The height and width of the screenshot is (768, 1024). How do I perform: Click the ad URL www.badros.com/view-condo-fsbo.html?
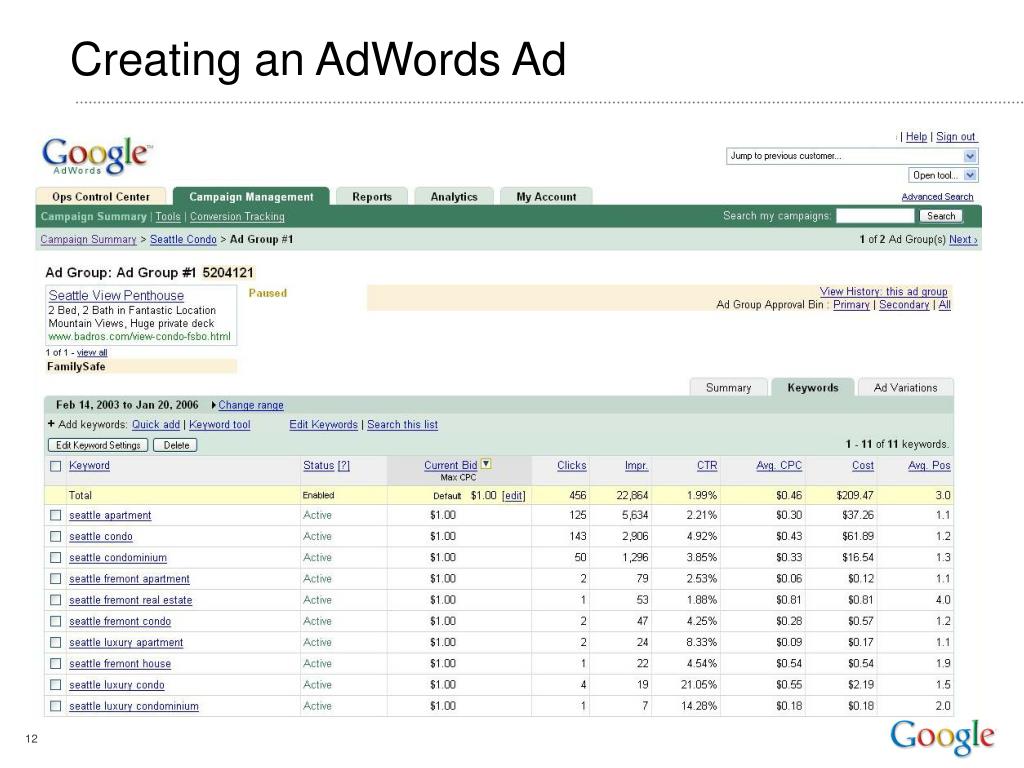pos(139,336)
